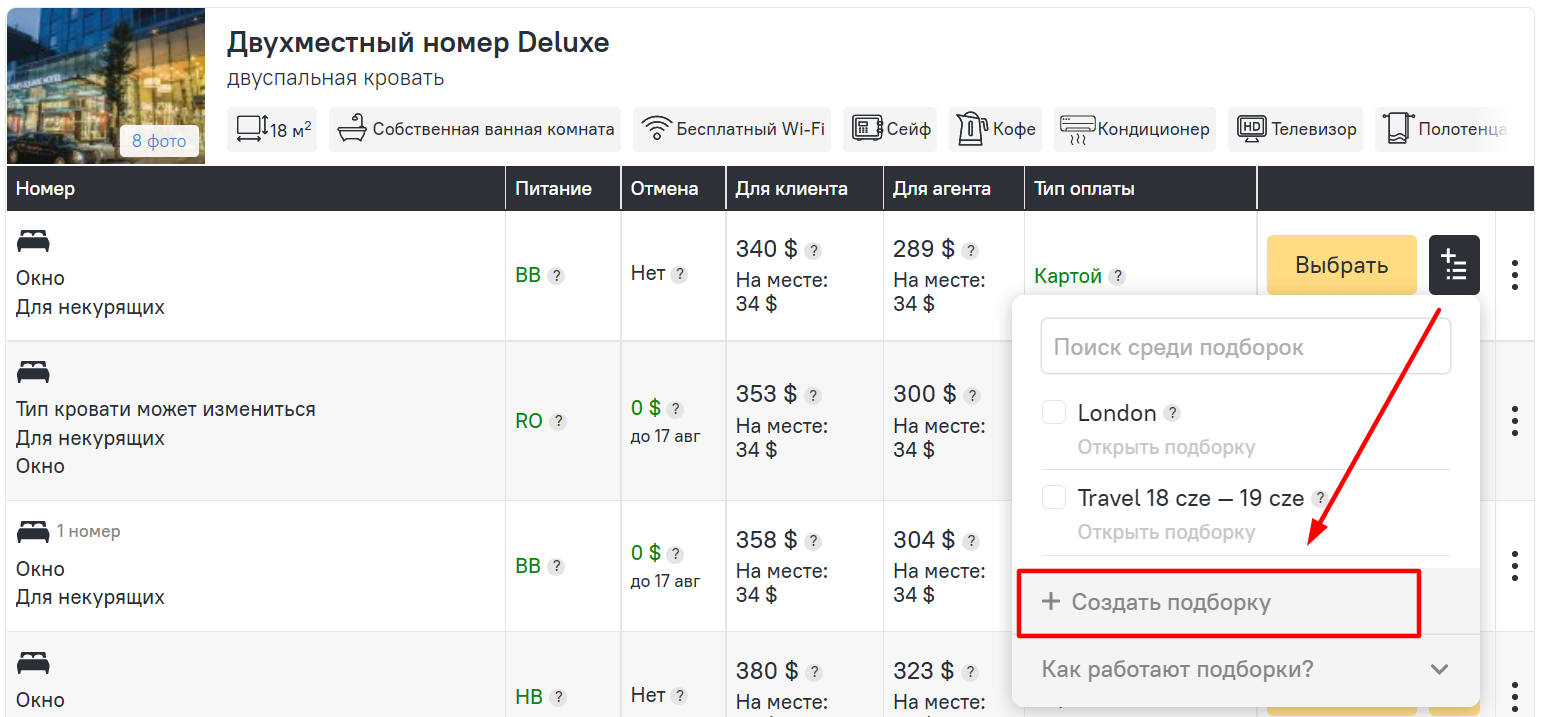Image resolution: width=1544 pixels, height=717 pixels.
Task: Check the London collection checkbox
Action: click(x=1054, y=412)
